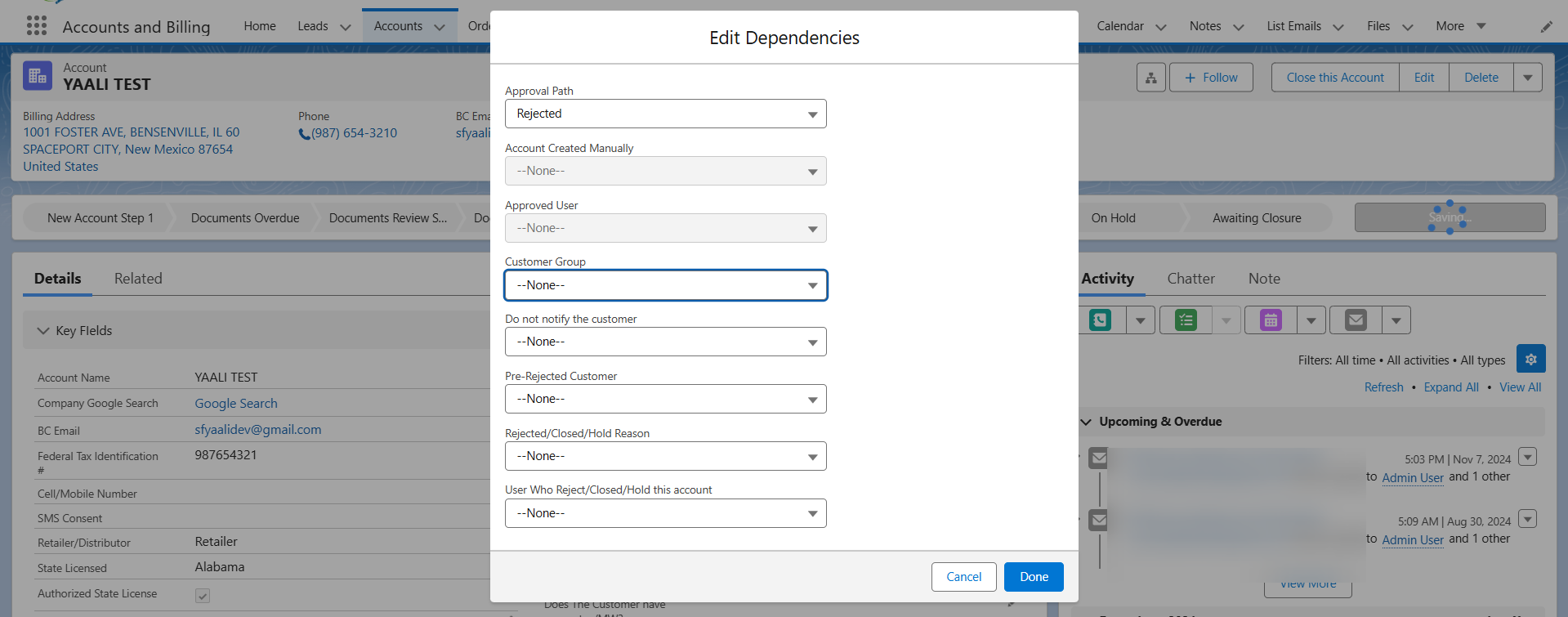Viewport: 1568px width, 617px height.
Task: Select the New Account Step 1 path stage
Action: [x=100, y=218]
